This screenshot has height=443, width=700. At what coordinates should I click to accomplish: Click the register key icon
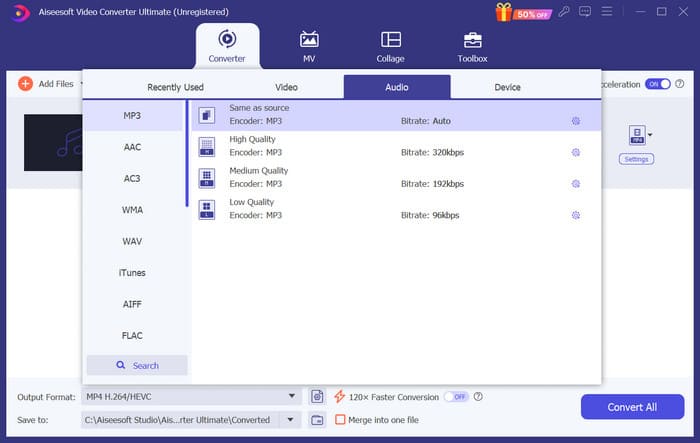pos(565,11)
